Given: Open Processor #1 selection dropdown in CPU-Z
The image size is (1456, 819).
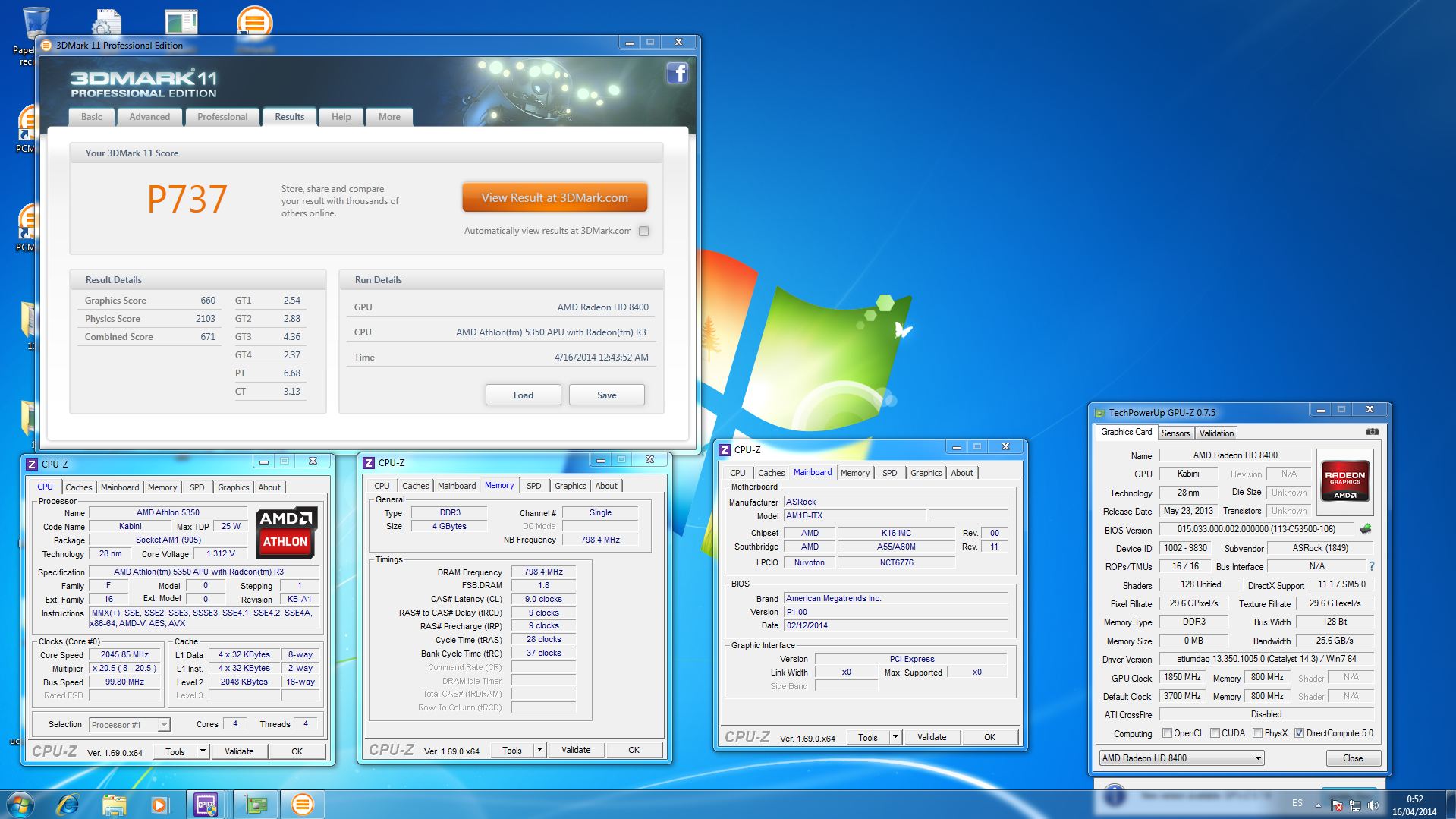Looking at the screenshot, I should [130, 725].
